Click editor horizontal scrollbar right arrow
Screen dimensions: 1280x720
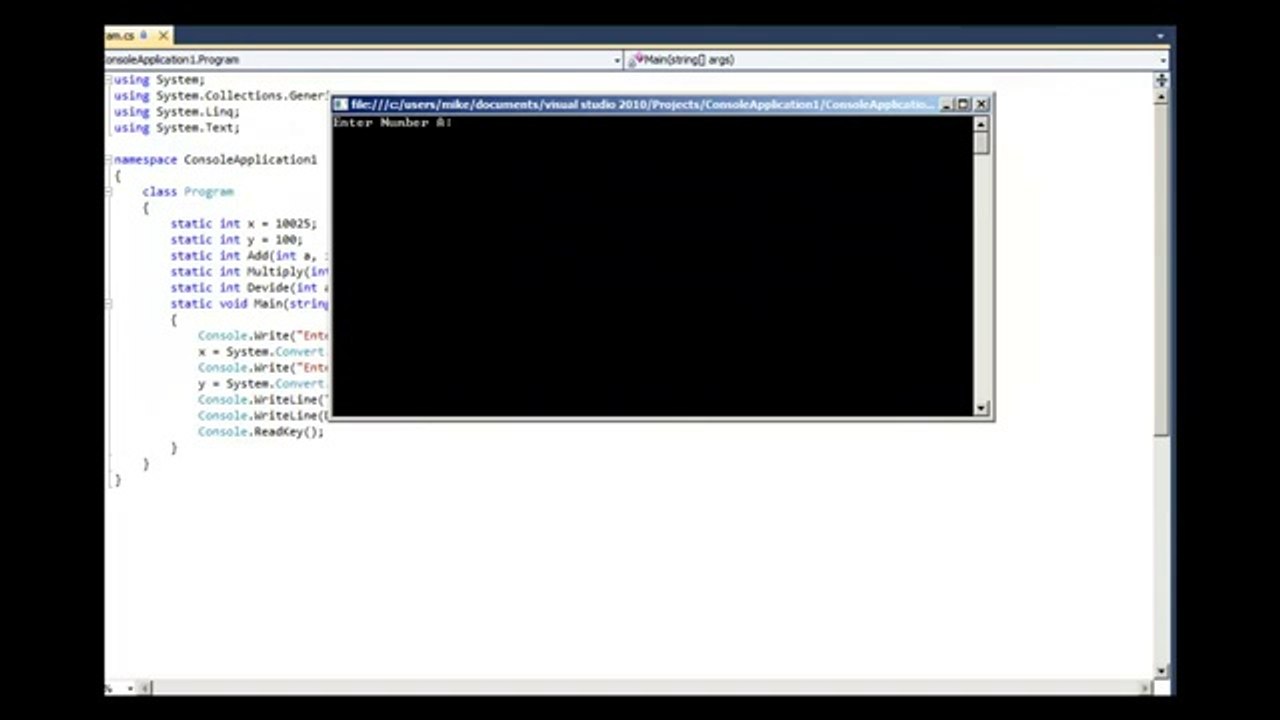click(x=1146, y=688)
